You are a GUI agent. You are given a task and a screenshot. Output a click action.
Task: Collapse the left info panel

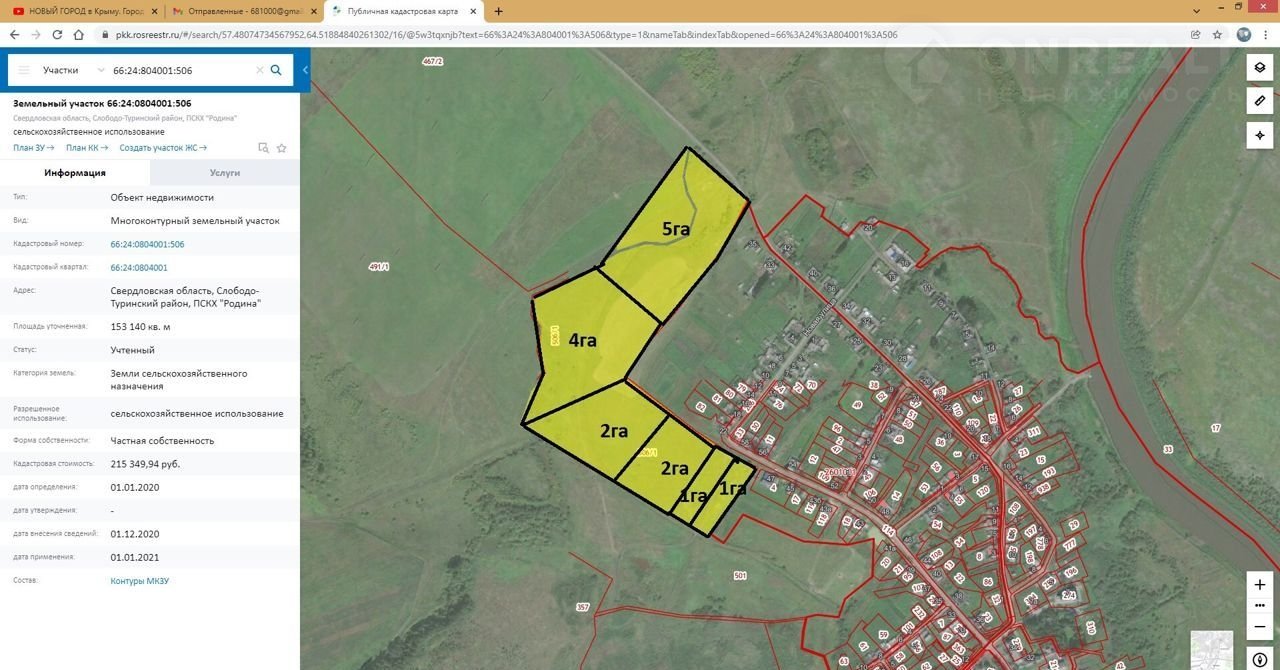point(305,70)
